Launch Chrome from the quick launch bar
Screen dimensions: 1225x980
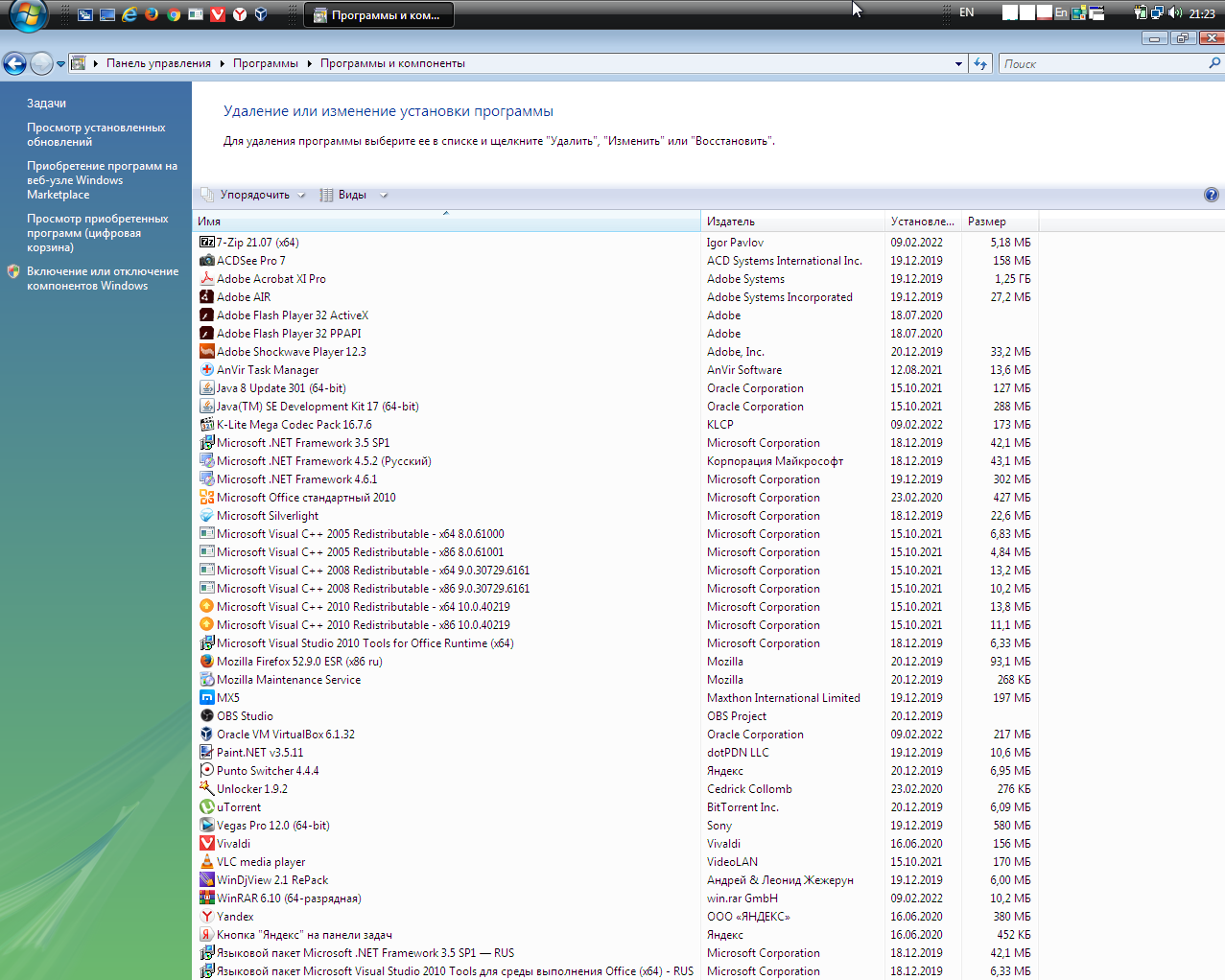click(174, 14)
